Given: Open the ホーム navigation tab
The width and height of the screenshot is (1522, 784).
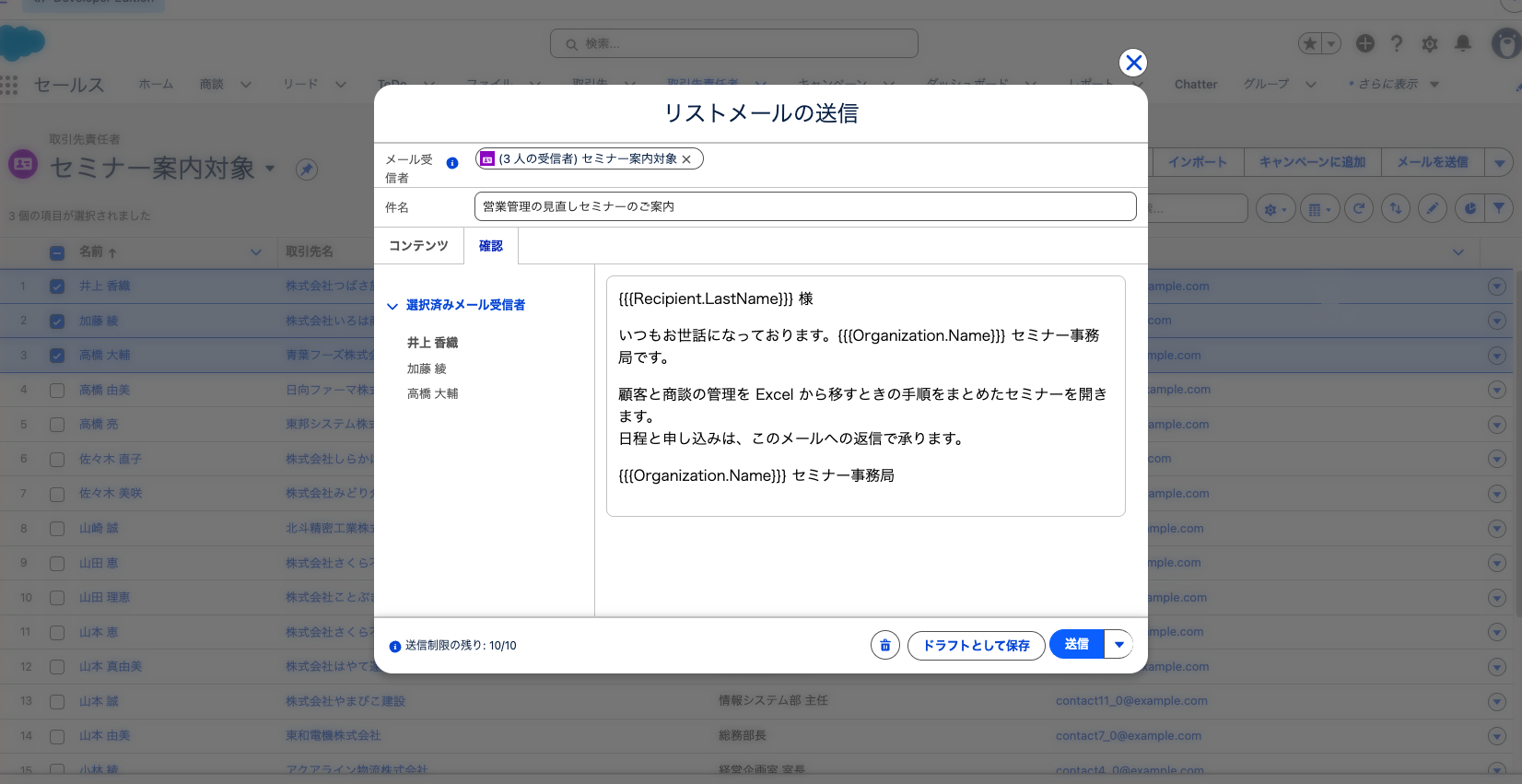Looking at the screenshot, I should (x=156, y=85).
